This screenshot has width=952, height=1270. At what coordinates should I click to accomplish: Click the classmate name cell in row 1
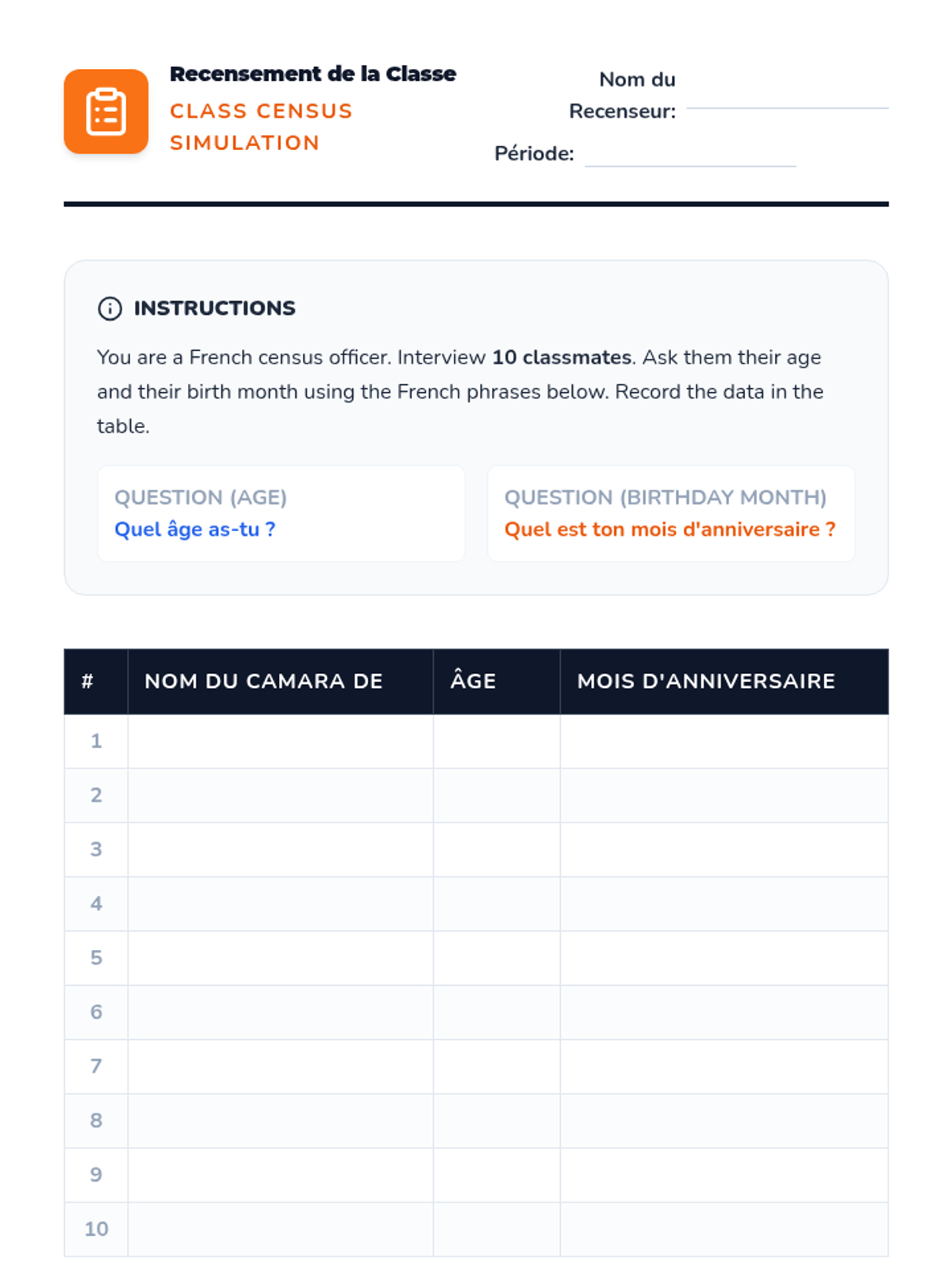point(280,741)
